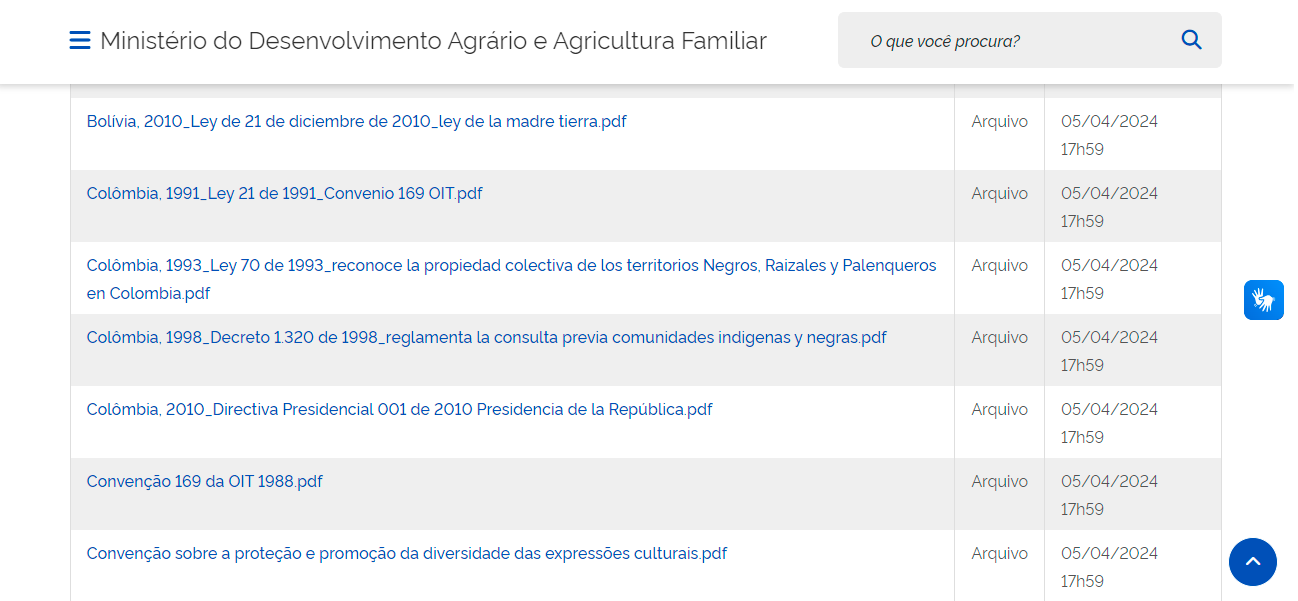Click 'Arquivo' cell in Colômbia 1998 row
This screenshot has width=1298, height=601.
pyautogui.click(x=999, y=338)
